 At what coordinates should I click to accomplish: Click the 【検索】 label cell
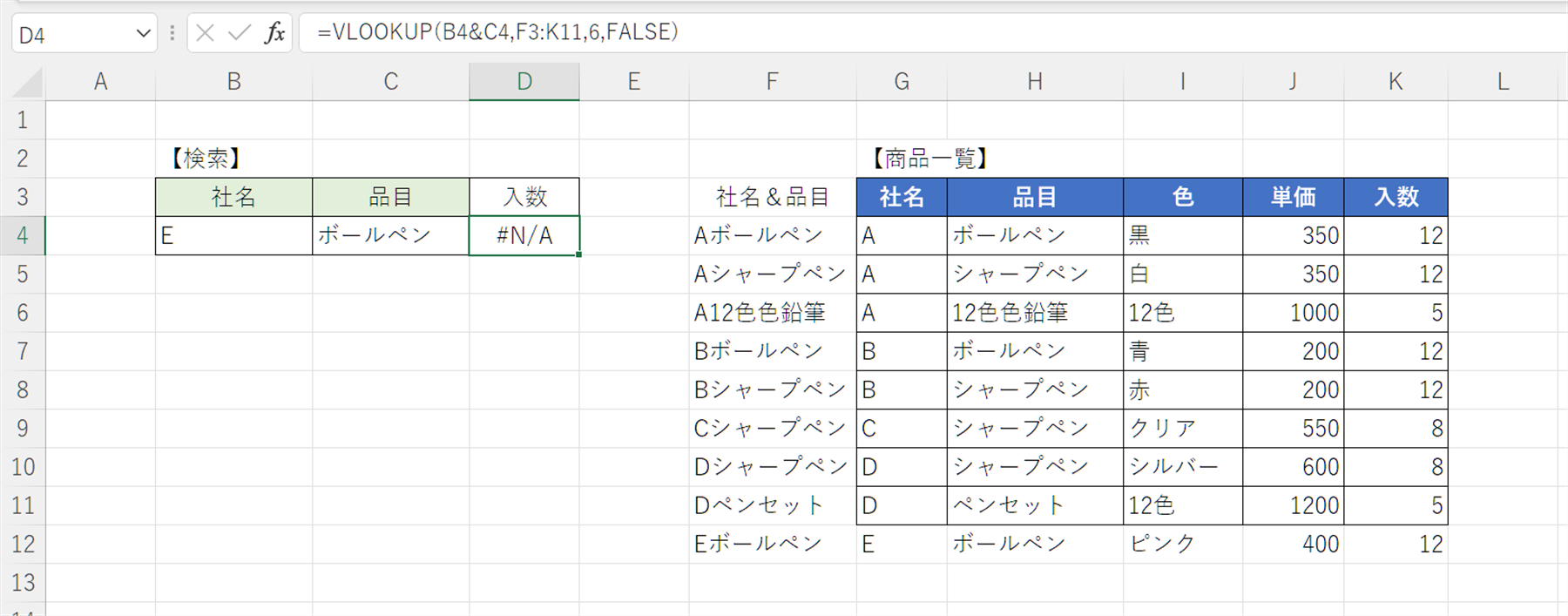[234, 159]
